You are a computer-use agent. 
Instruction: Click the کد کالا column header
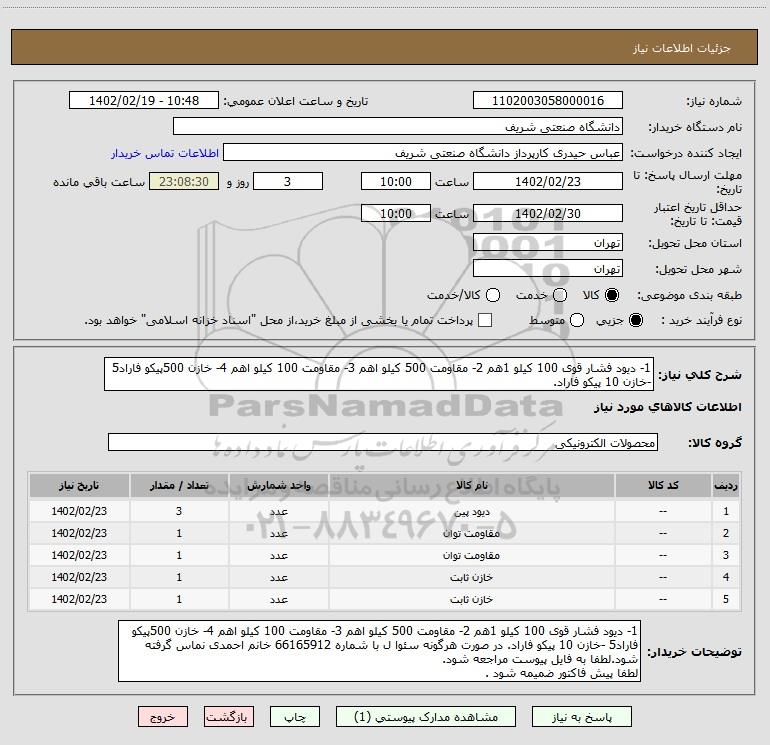(x=663, y=486)
